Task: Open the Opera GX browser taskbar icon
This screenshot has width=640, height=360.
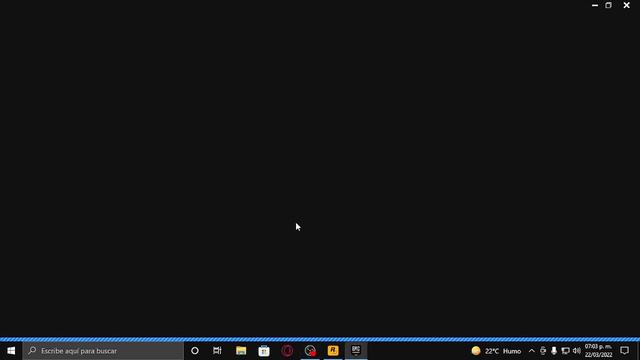Action: point(287,351)
